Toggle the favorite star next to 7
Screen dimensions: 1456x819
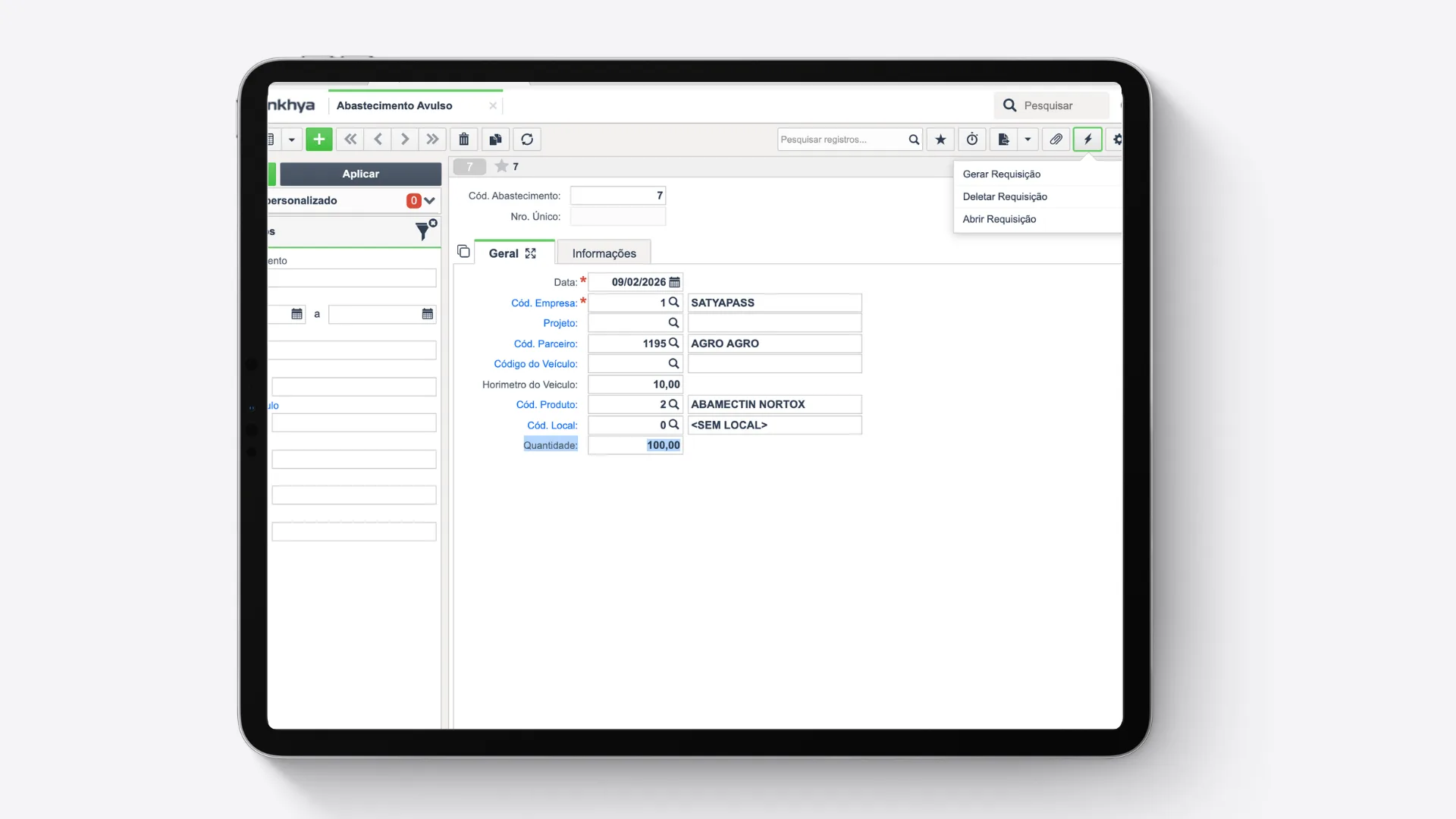(501, 166)
